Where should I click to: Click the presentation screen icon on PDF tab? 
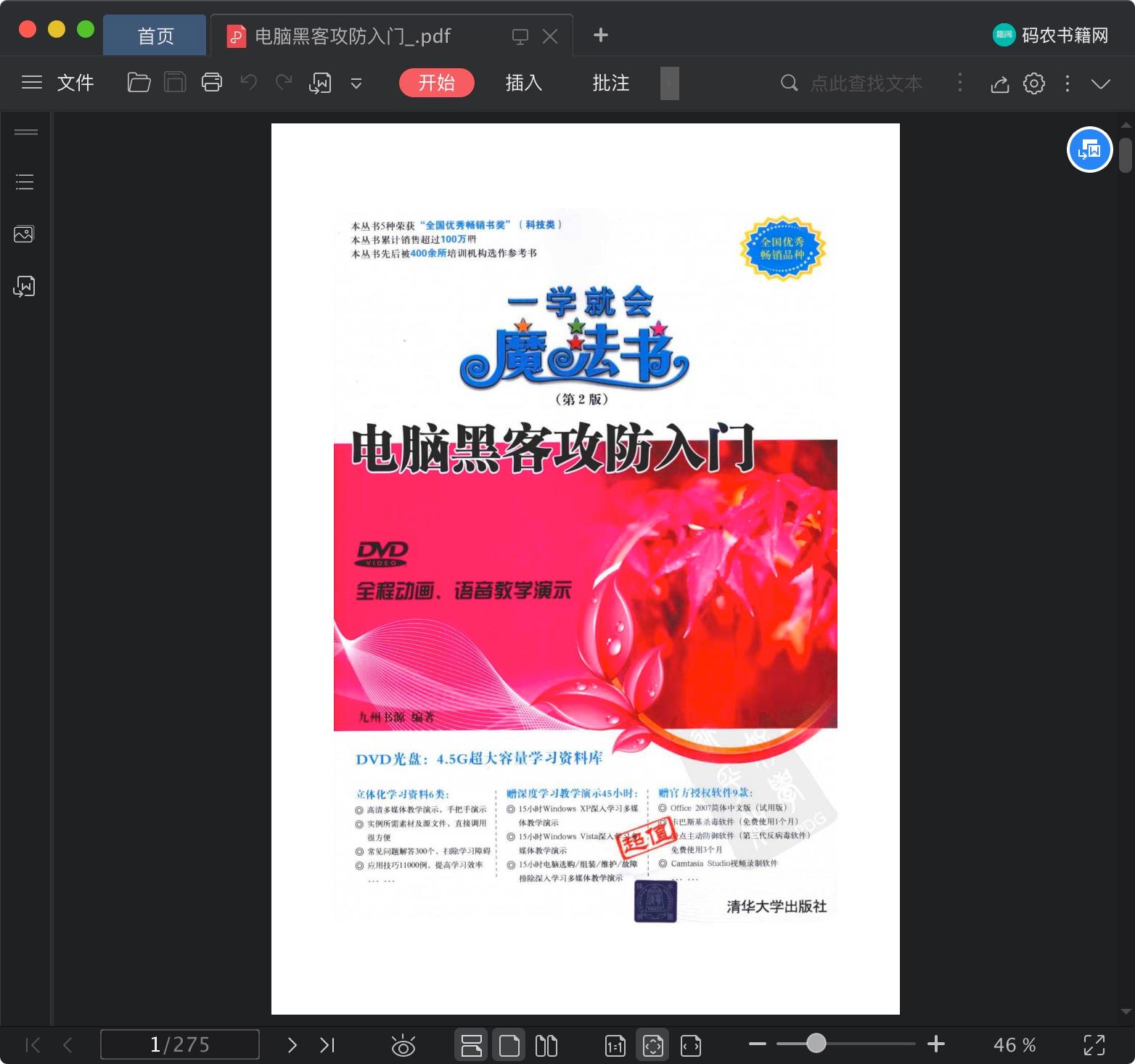point(520,36)
